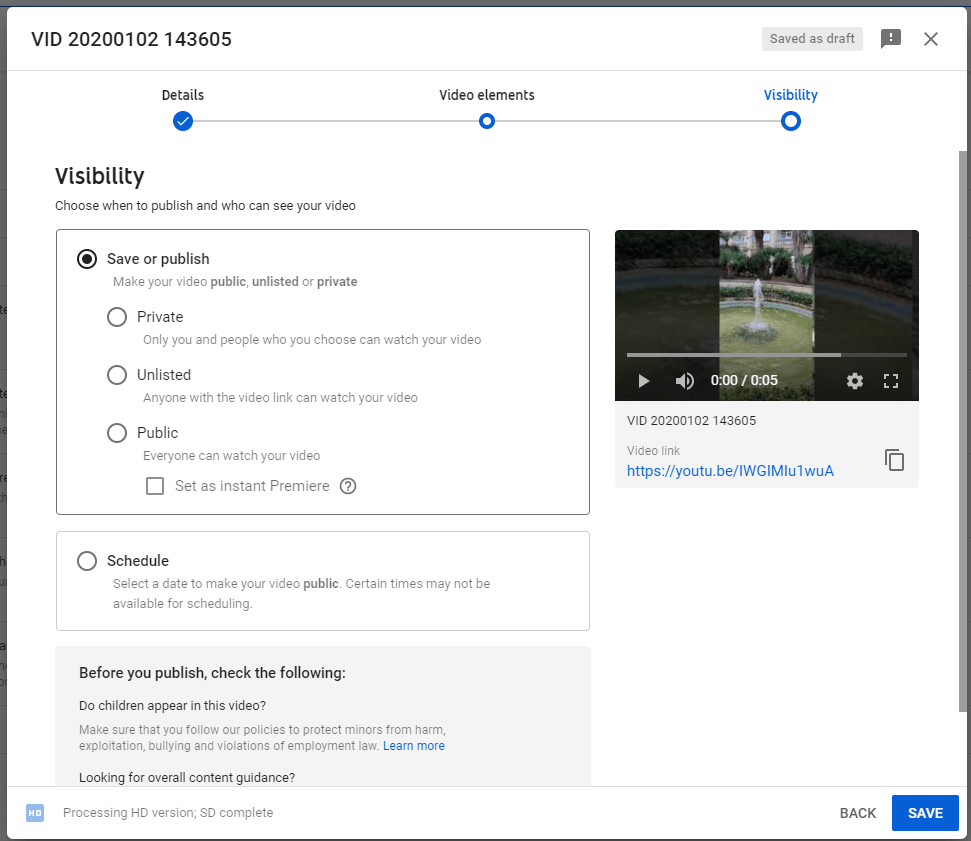971x841 pixels.
Task: Click the Visibility heading
Action: coord(100,176)
